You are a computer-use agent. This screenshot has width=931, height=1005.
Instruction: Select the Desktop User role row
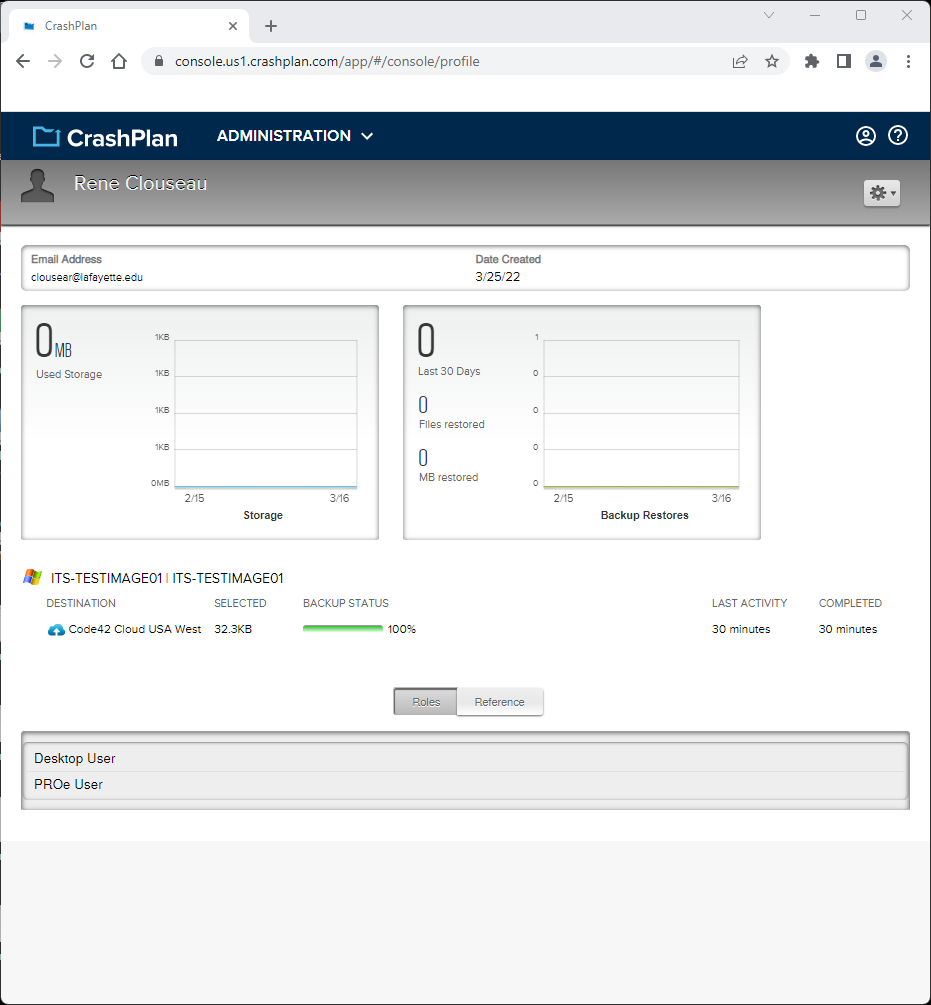465,758
